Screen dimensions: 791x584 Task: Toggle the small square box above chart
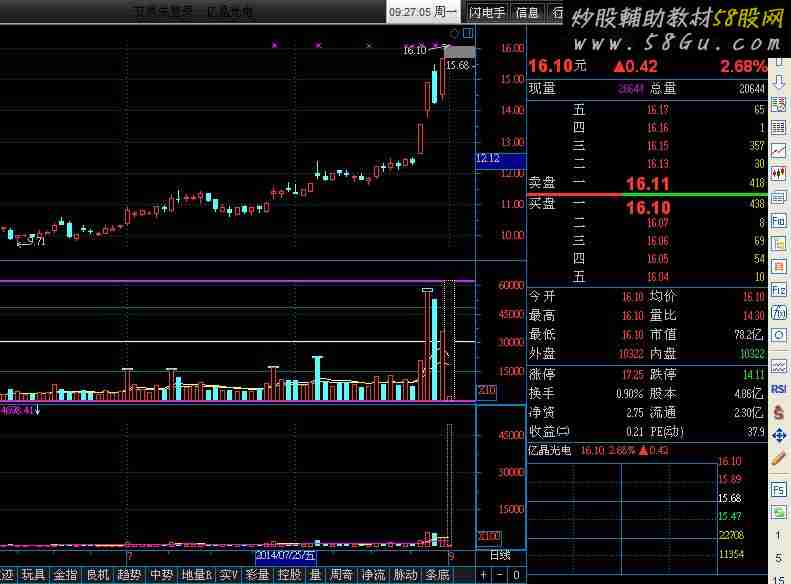(466, 33)
